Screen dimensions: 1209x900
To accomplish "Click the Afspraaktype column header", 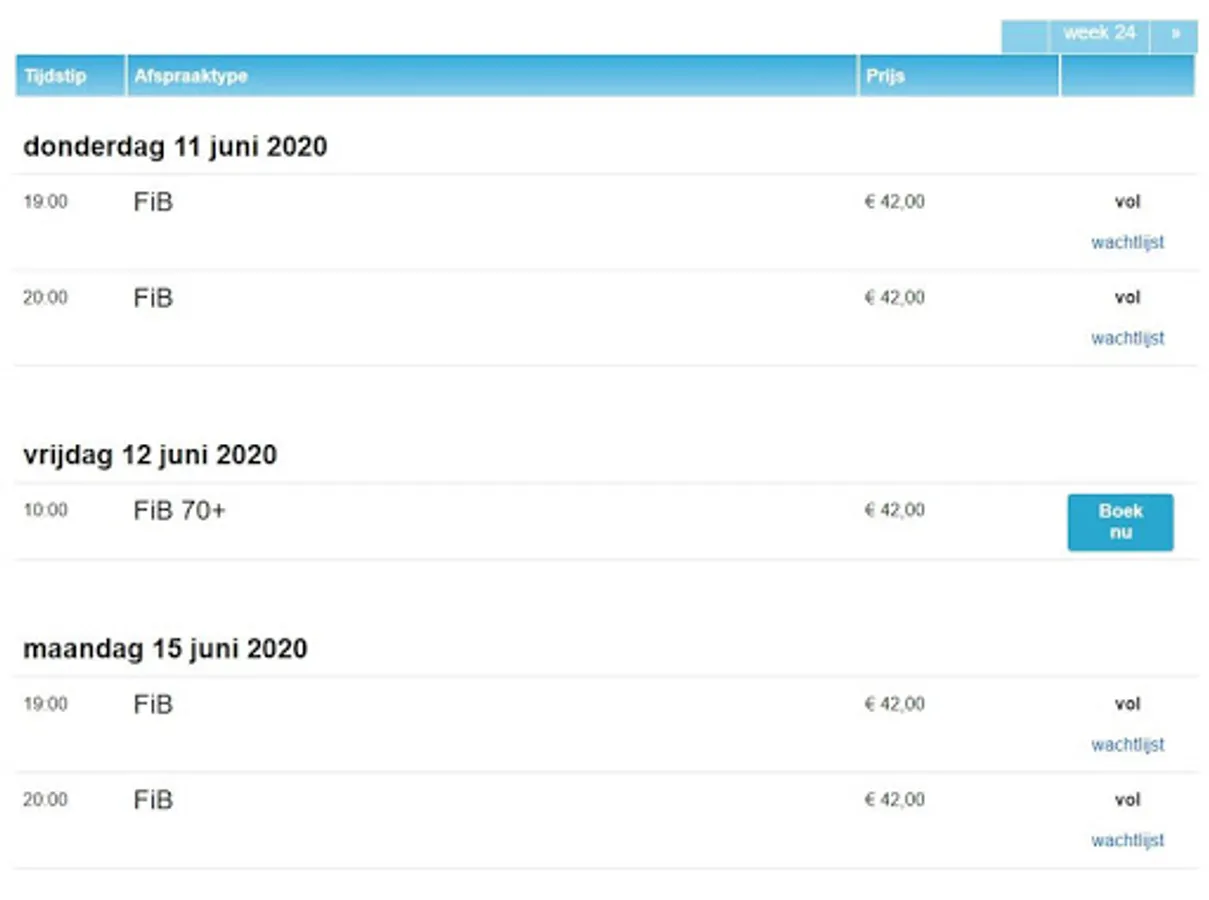I will pos(190,76).
